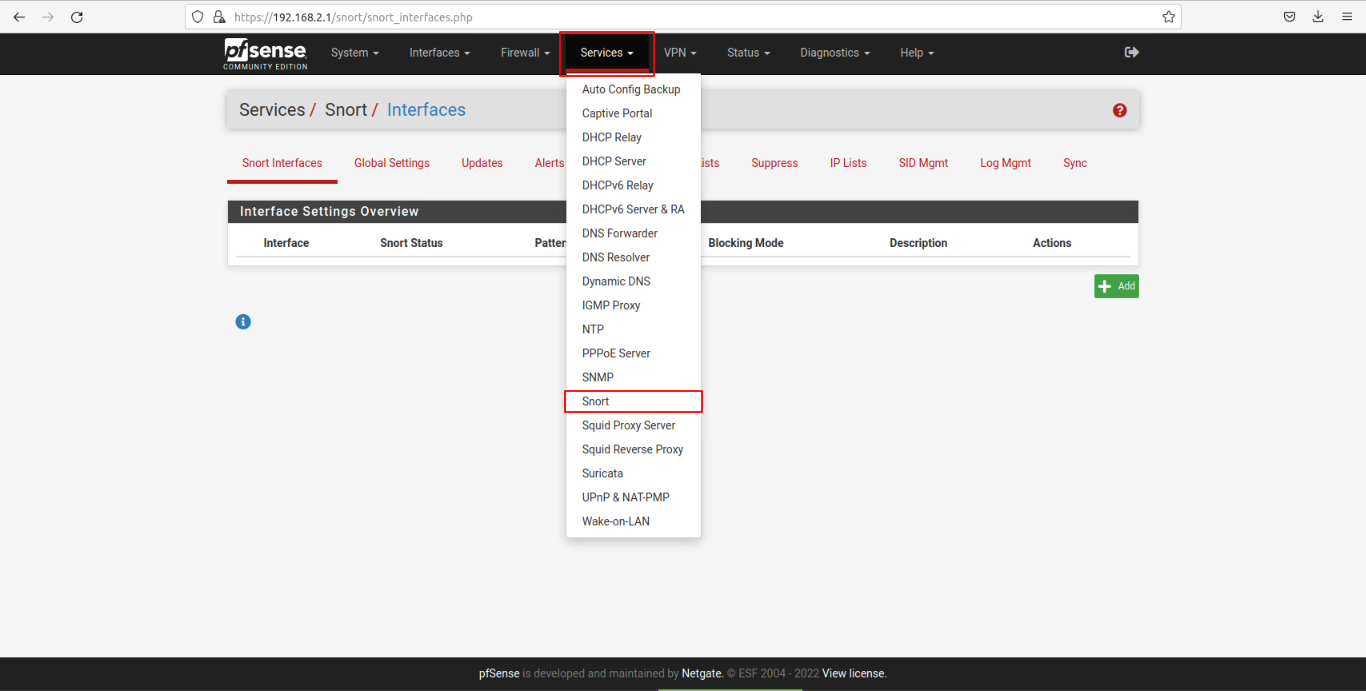
Task: Open the Log Mgmt tab
Action: pos(1005,163)
